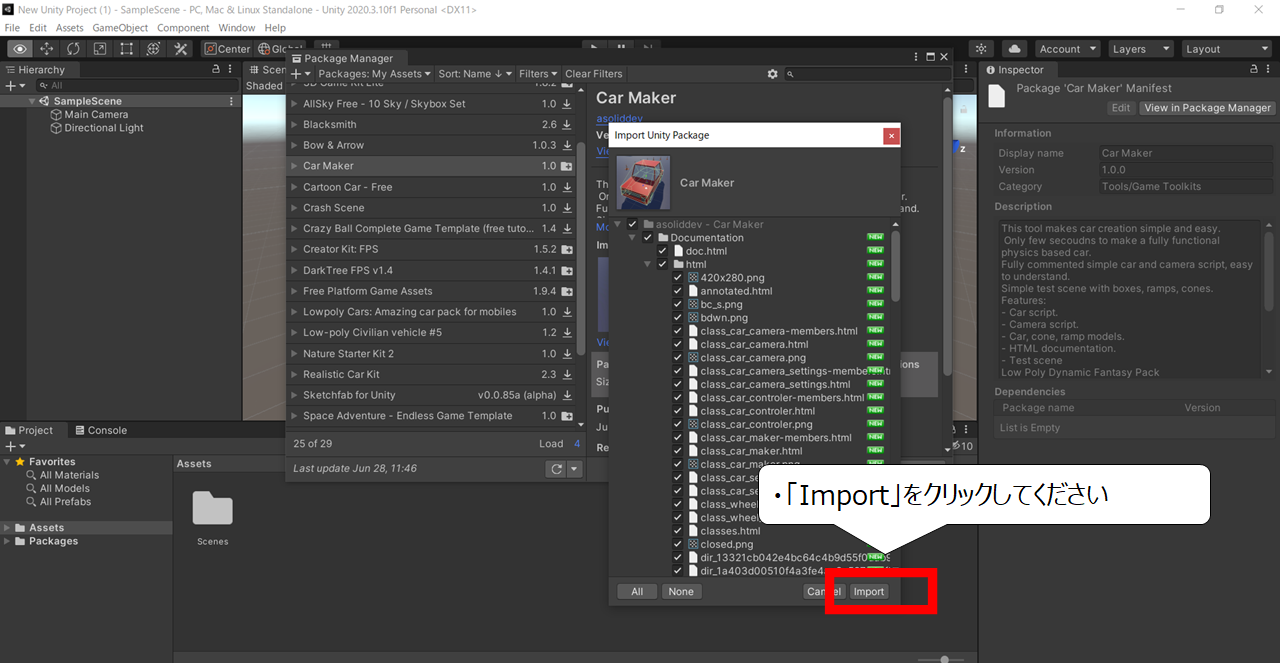Select Directional Light in the Hierarchy
Image resolution: width=1280 pixels, height=663 pixels.
[104, 128]
